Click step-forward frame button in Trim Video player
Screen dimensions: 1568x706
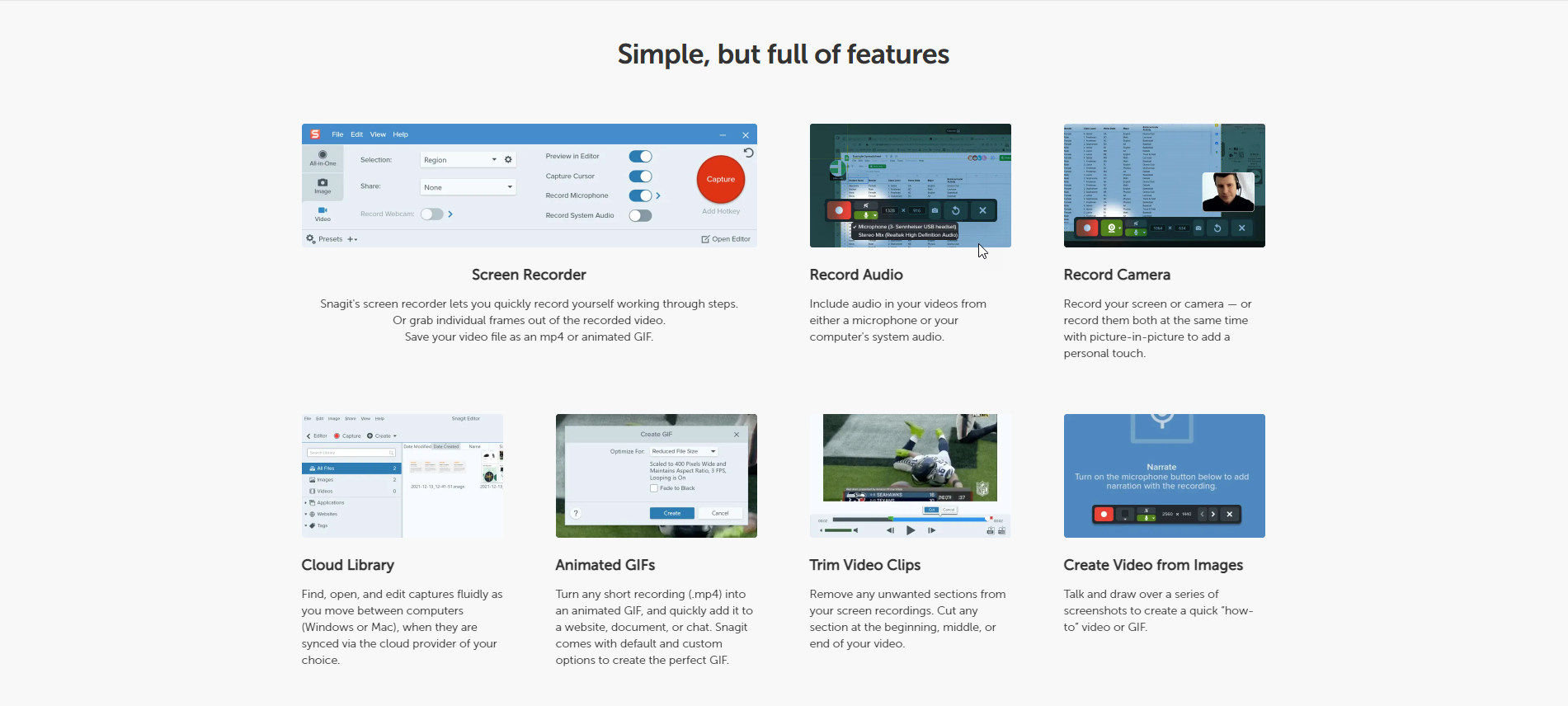[931, 530]
